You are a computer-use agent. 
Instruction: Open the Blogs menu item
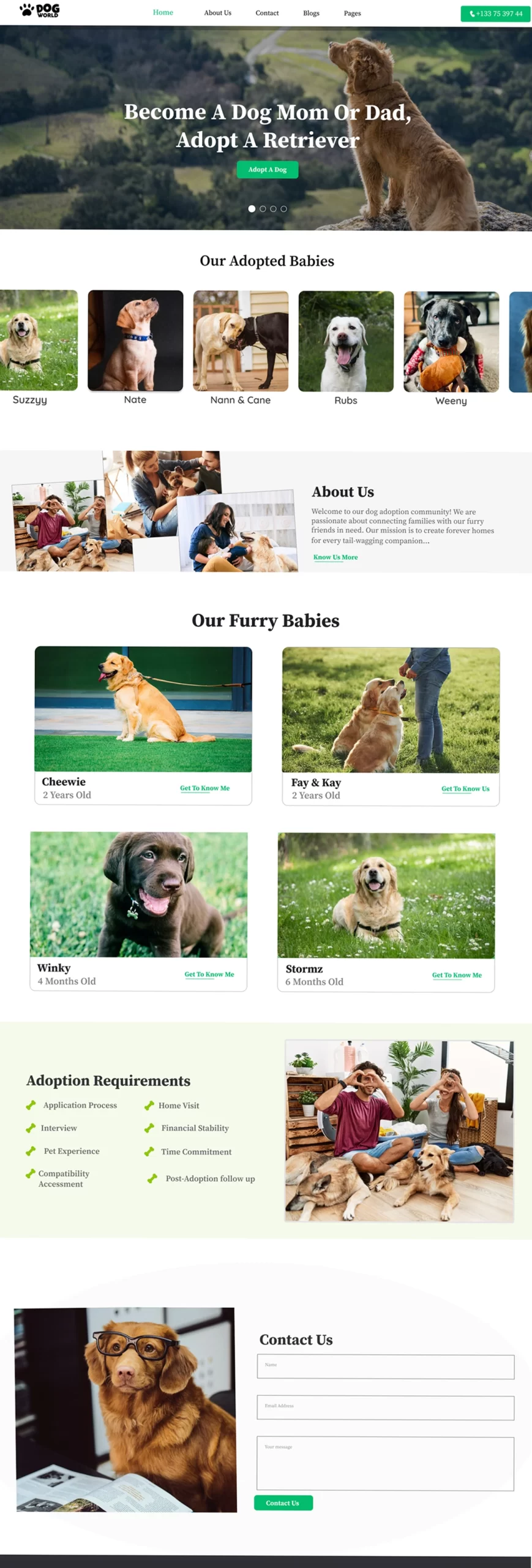click(x=311, y=13)
